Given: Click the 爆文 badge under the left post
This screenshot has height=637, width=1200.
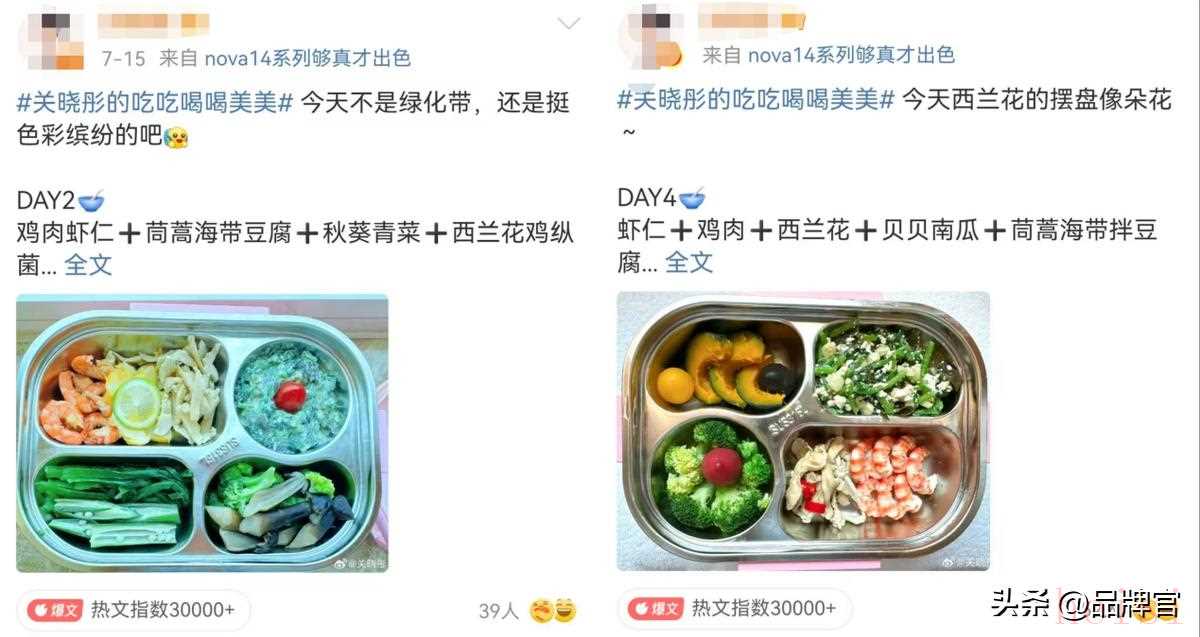Looking at the screenshot, I should [54, 609].
